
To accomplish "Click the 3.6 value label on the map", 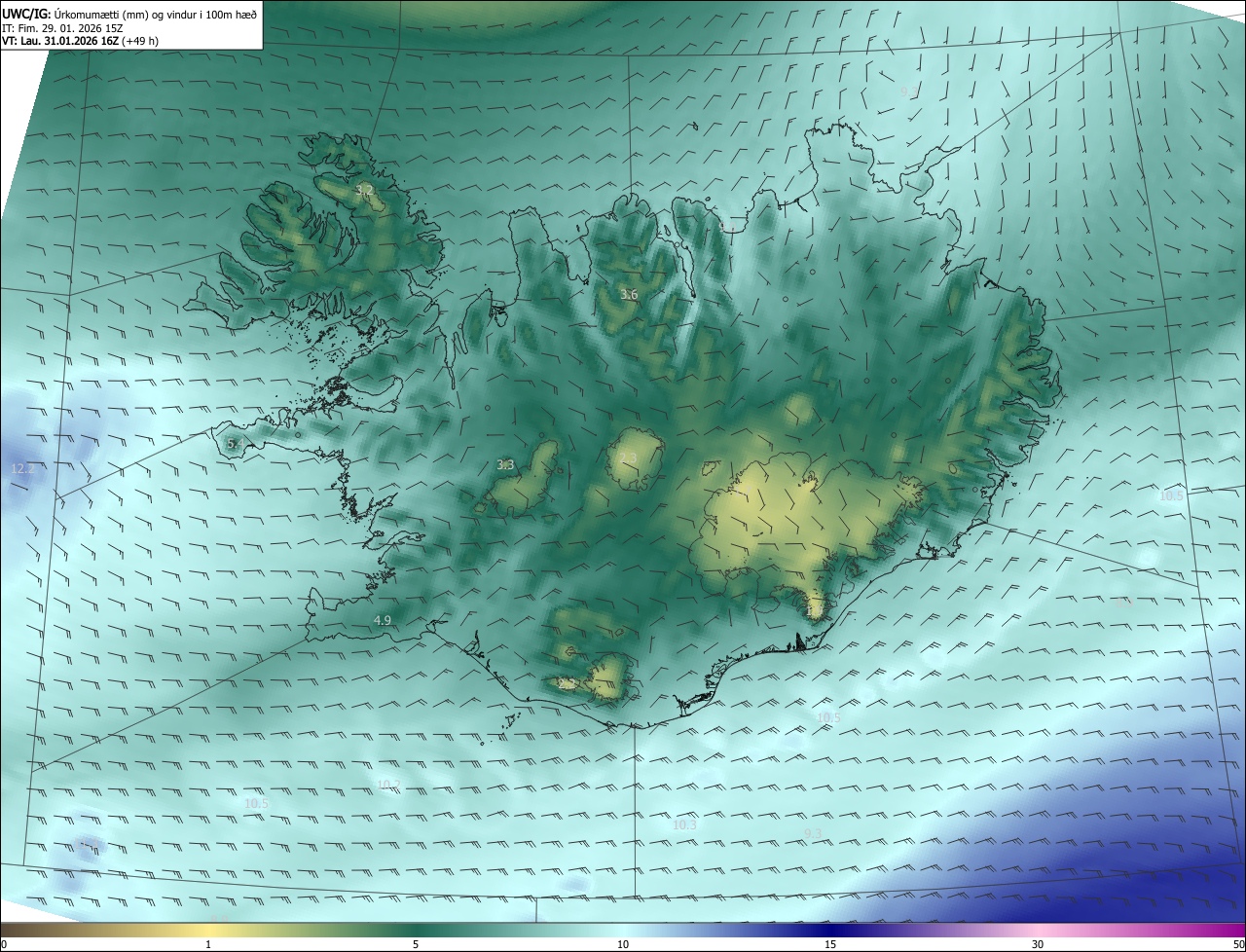I will (x=629, y=294).
